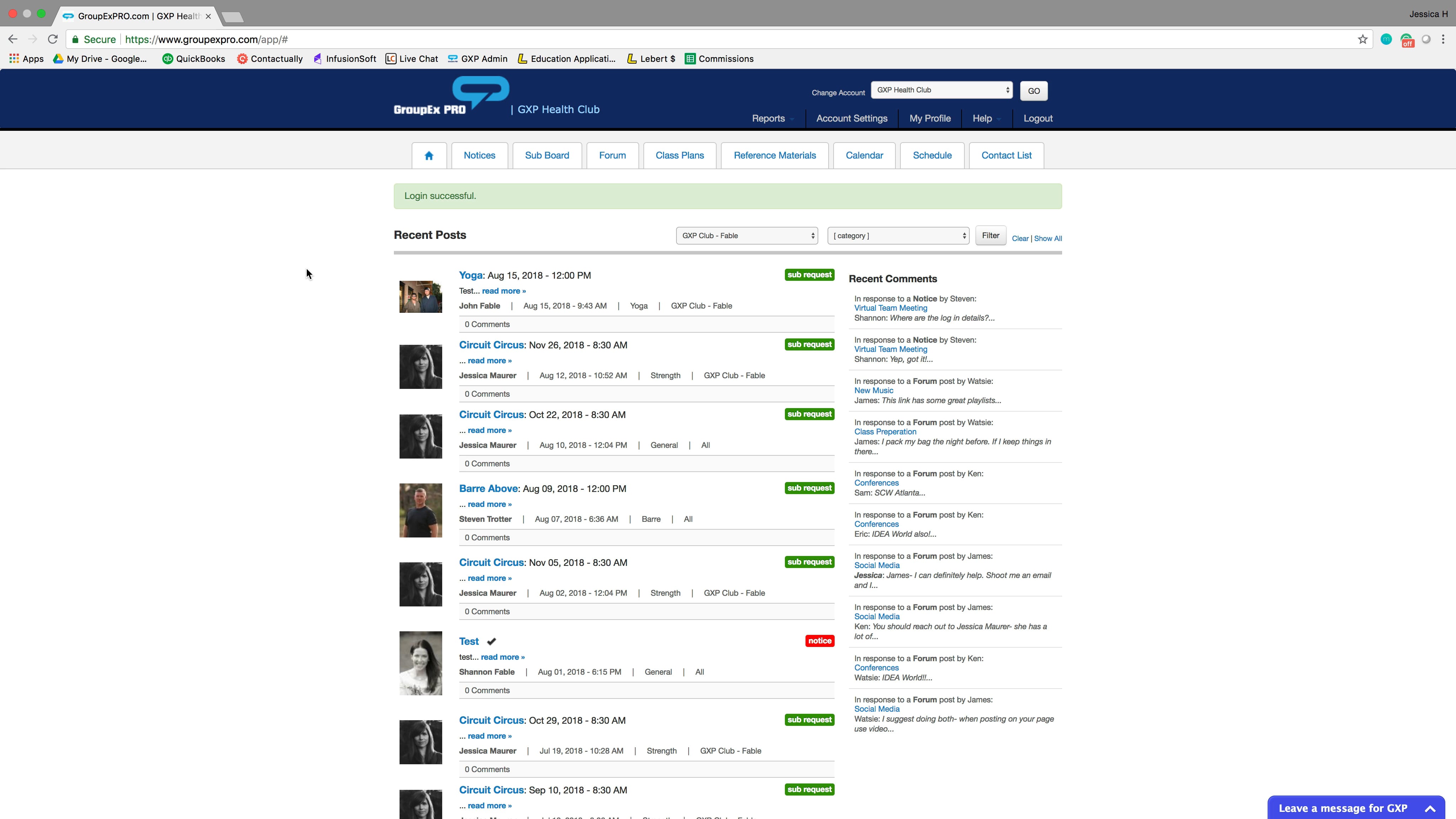Open the Commissions bookmark
The image size is (1456, 819).
tap(719, 59)
